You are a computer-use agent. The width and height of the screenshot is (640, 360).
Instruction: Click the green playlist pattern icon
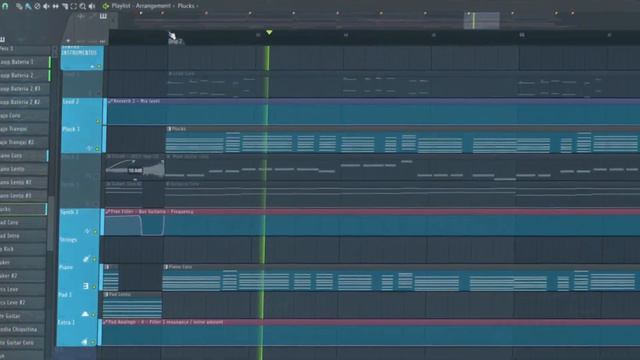click(x=106, y=6)
